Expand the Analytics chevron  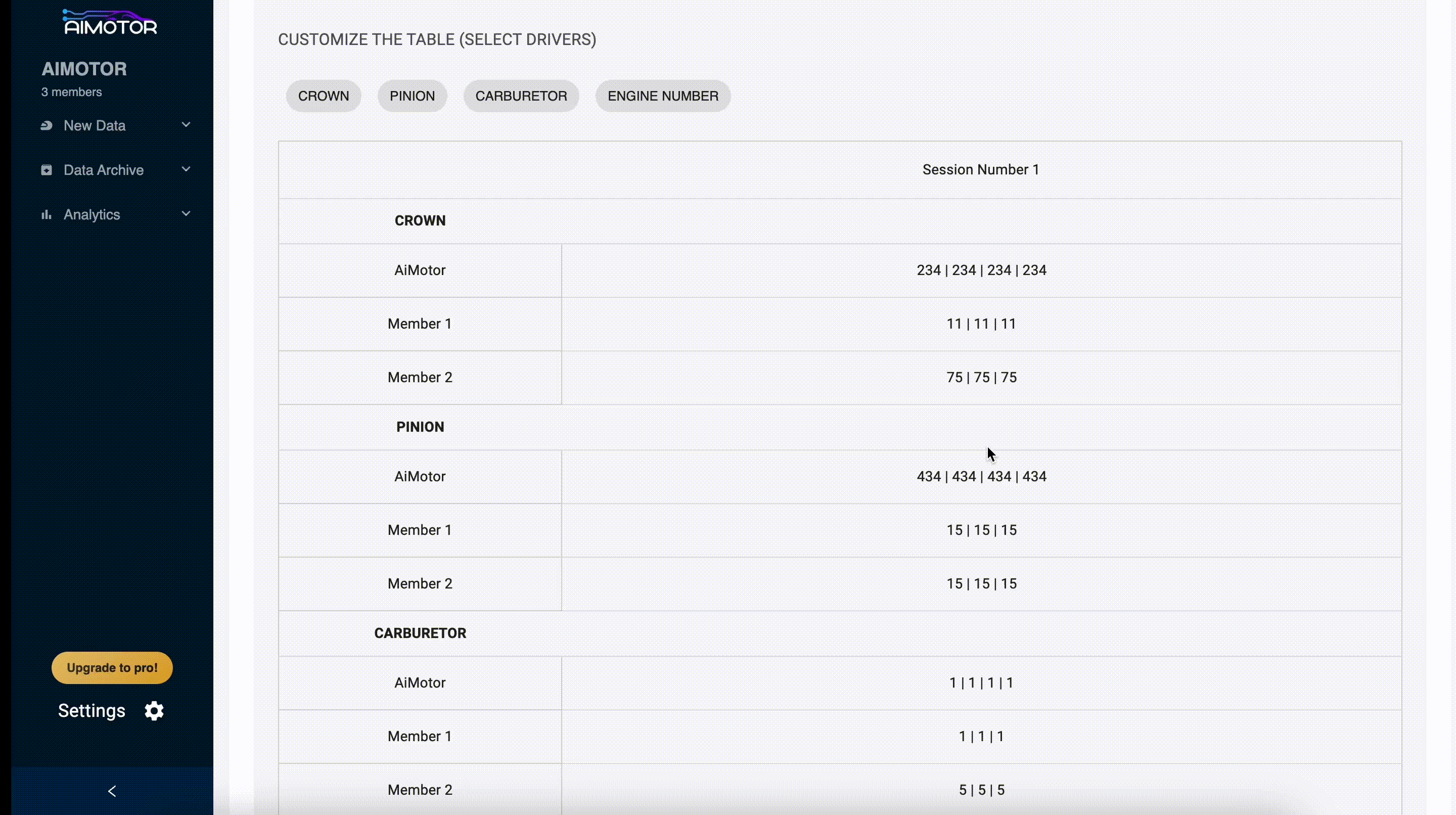click(186, 214)
